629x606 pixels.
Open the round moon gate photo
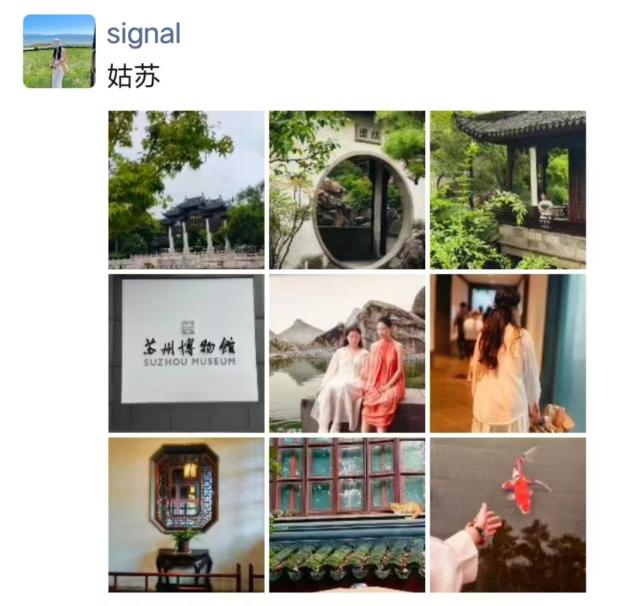coord(347,190)
